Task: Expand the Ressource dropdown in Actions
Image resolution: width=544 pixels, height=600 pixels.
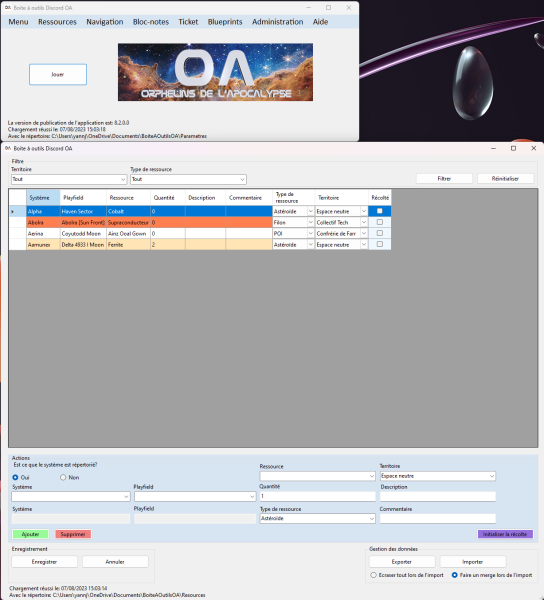Action: pos(371,476)
